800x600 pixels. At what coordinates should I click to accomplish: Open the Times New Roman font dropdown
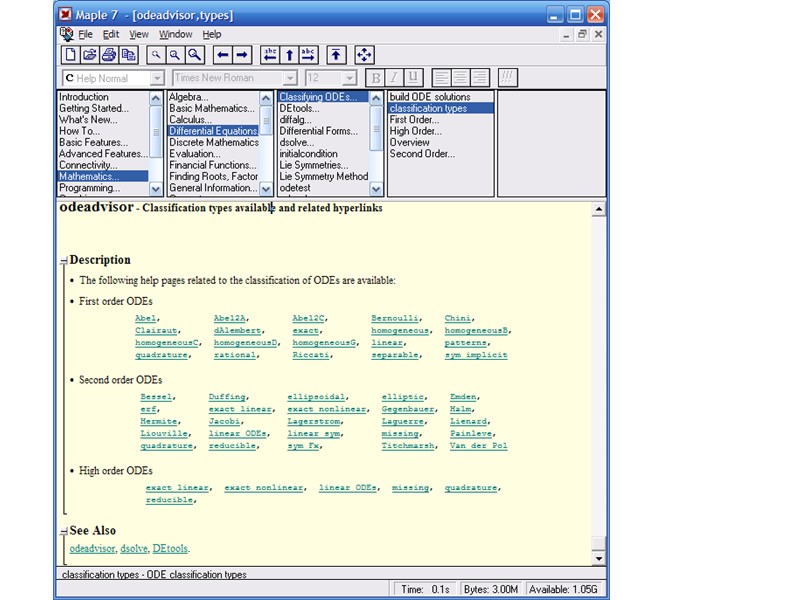click(290, 78)
